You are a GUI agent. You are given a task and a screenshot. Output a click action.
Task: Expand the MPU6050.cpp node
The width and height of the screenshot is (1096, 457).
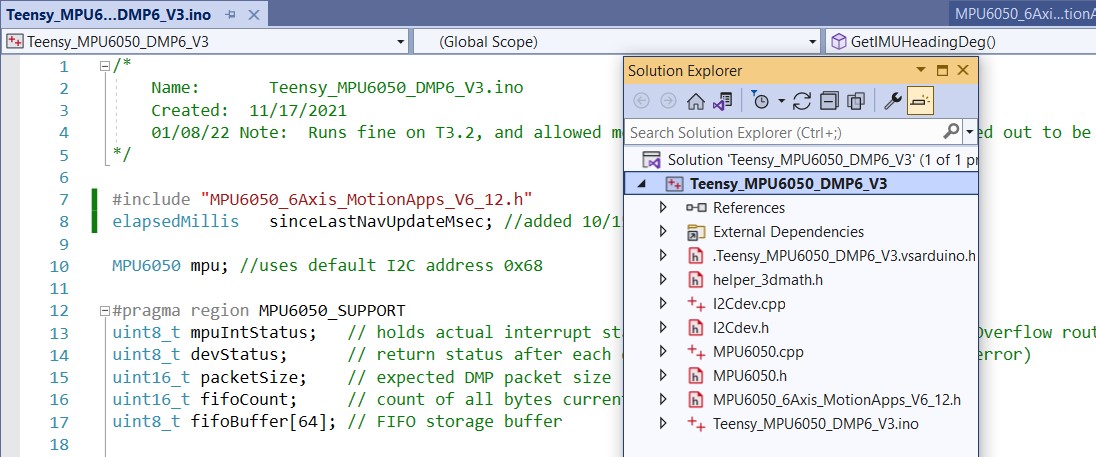pos(663,351)
